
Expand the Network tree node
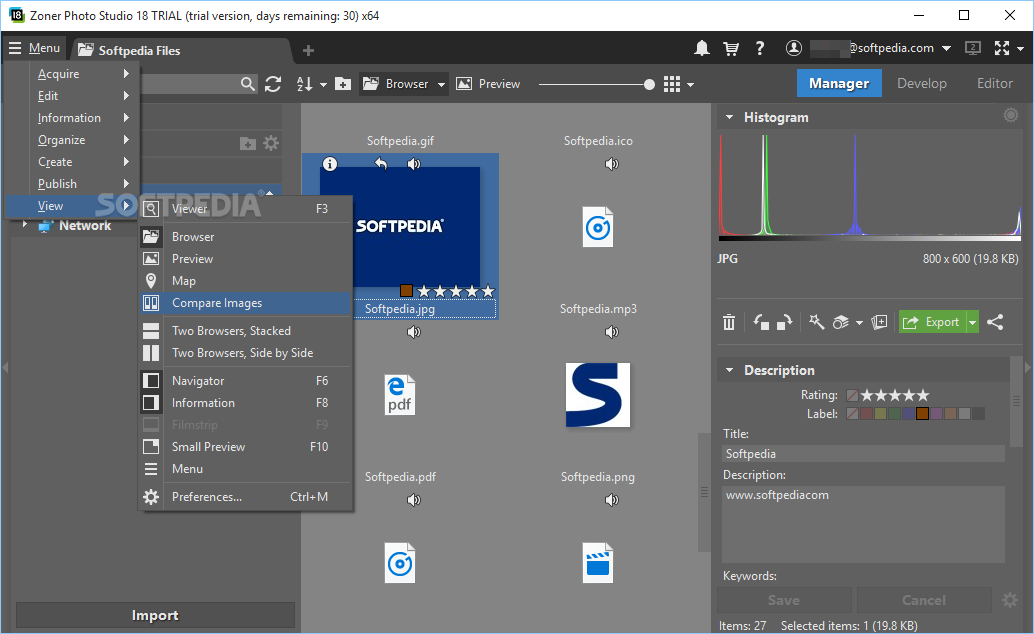24,225
